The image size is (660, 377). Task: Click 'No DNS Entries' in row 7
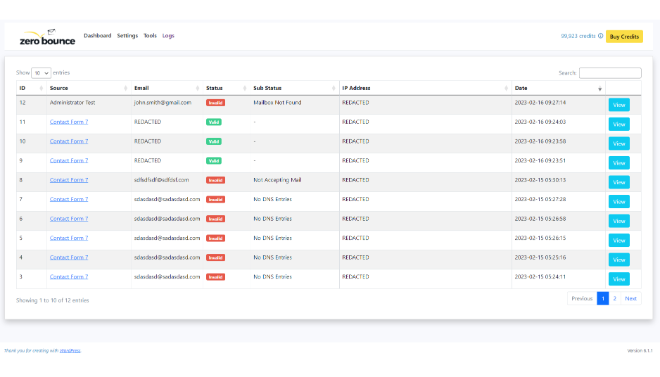(x=272, y=199)
